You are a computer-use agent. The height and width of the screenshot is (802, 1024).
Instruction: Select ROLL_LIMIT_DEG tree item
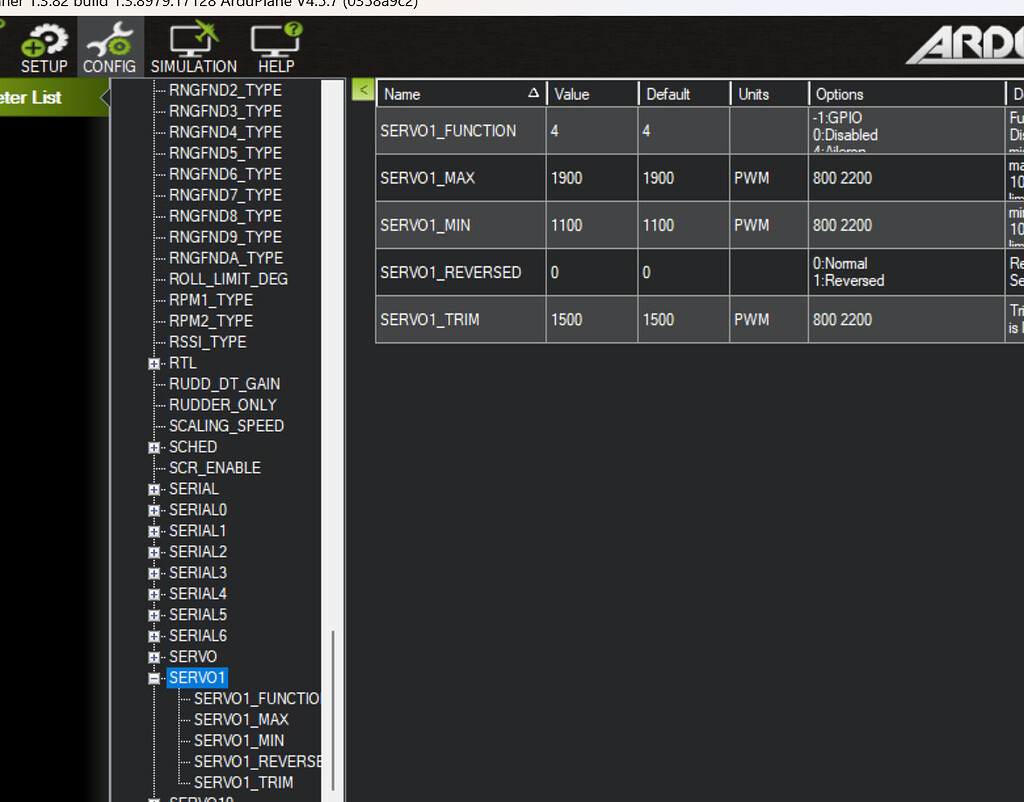pos(228,279)
